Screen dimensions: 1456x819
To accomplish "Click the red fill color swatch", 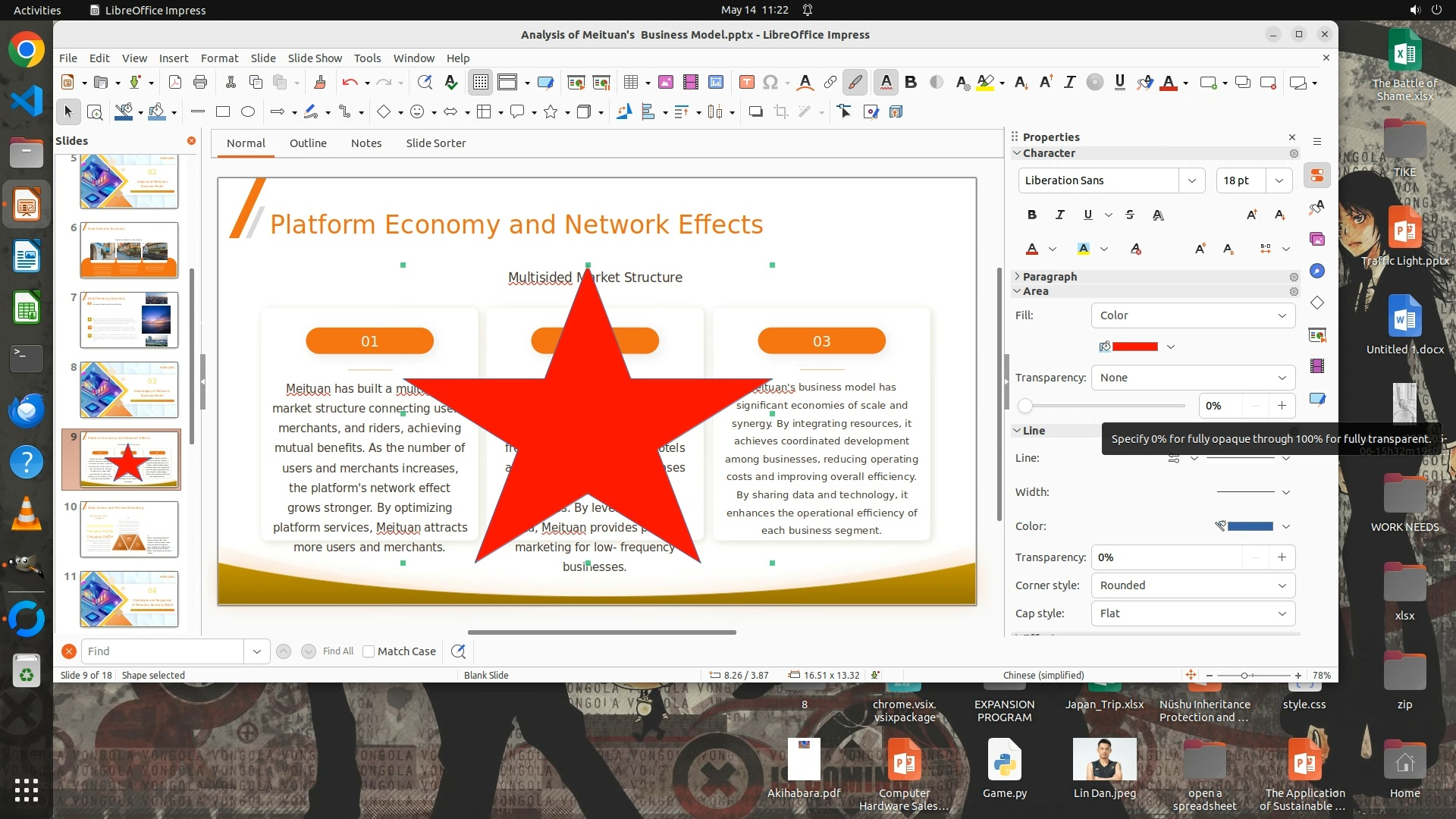I will [1134, 347].
